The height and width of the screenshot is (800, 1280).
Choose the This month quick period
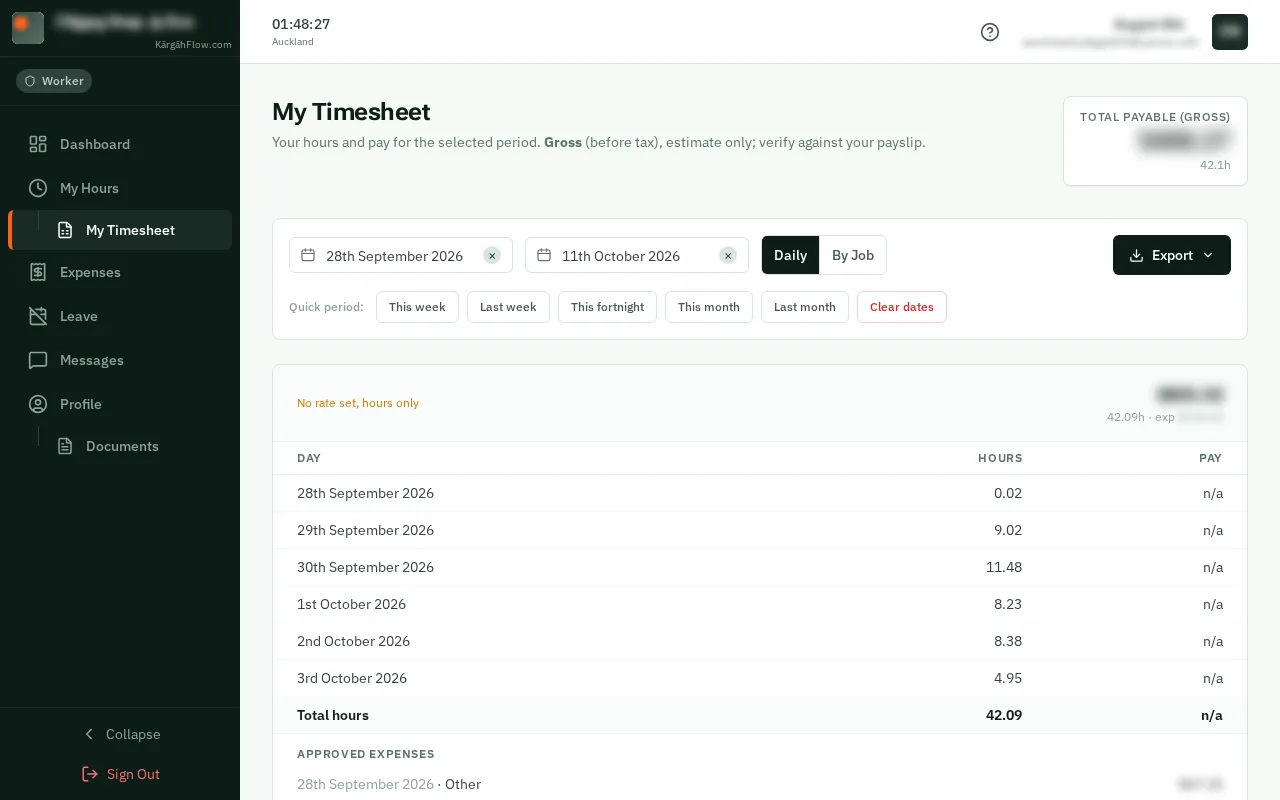(709, 307)
